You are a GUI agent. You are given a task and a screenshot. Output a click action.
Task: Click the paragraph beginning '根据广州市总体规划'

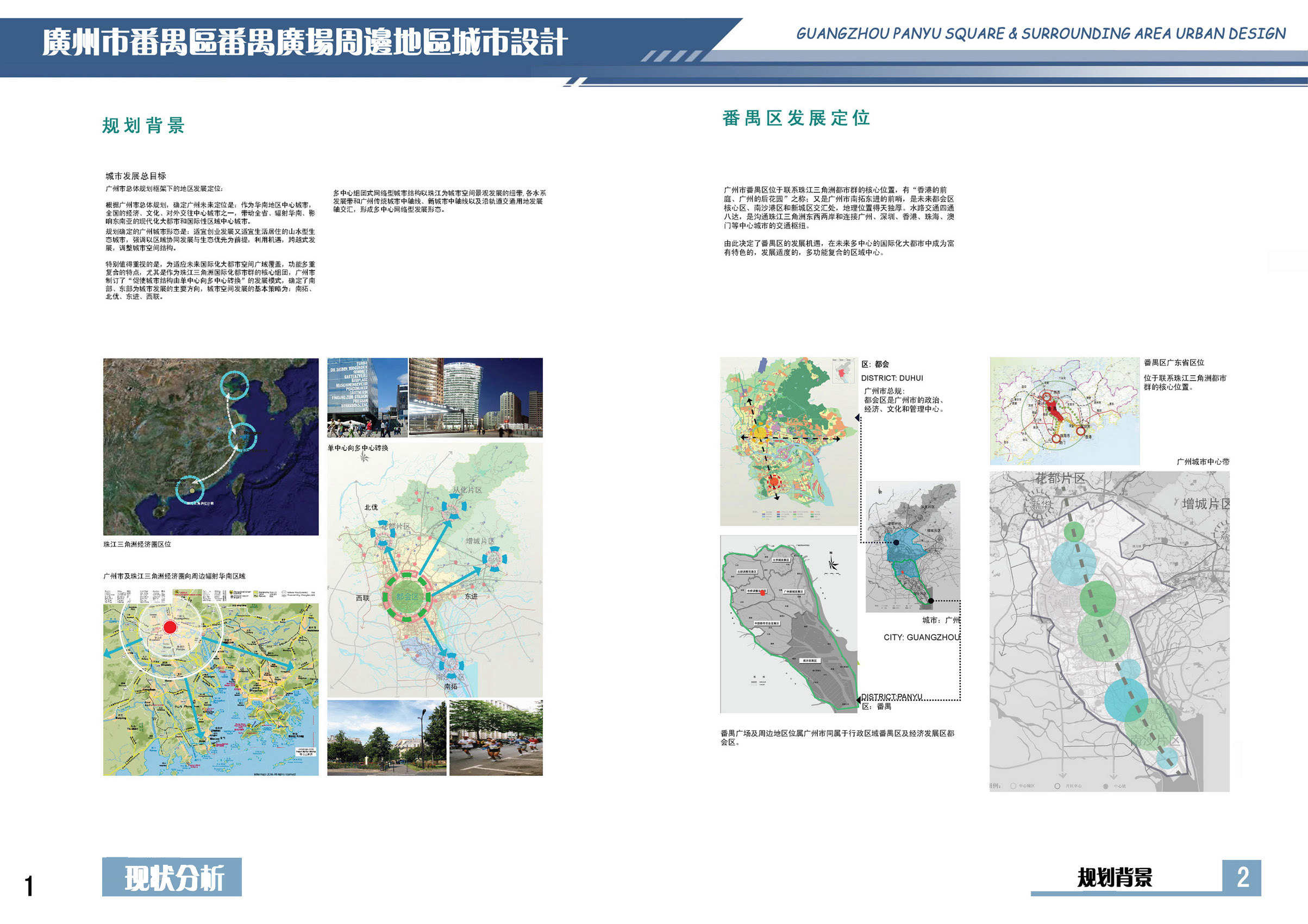pos(210,213)
